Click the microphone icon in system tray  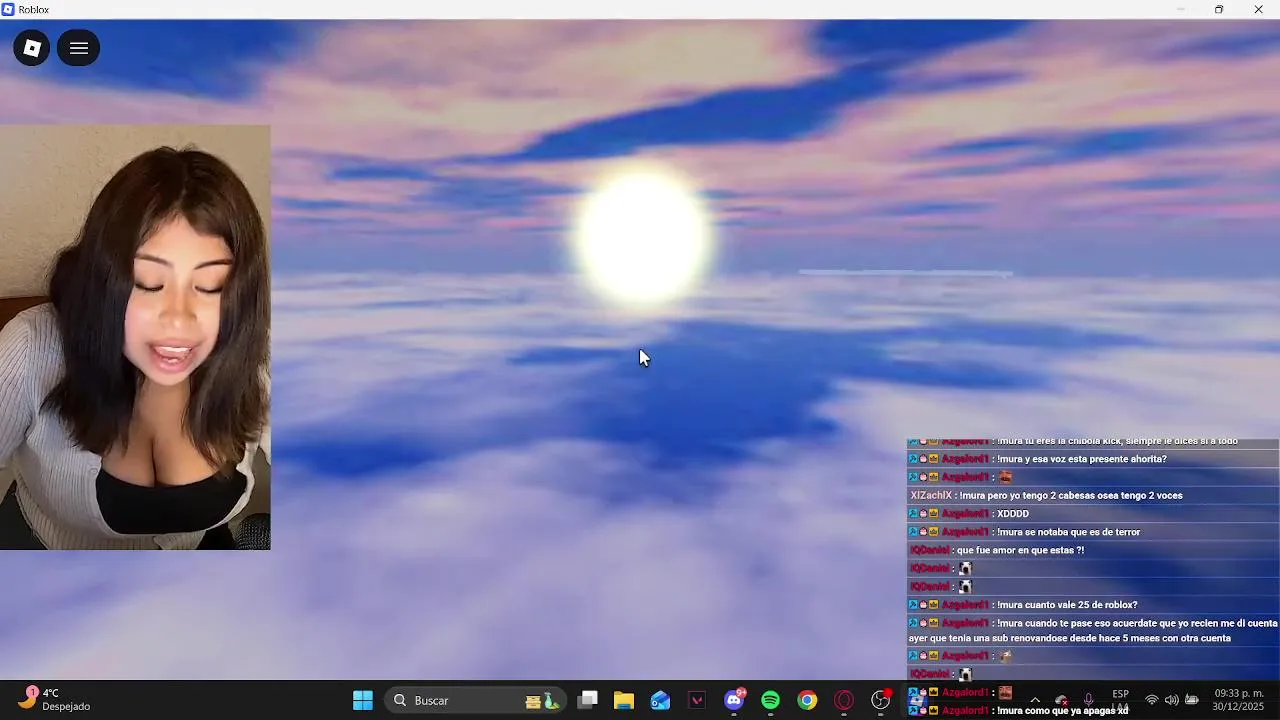pos(1088,700)
